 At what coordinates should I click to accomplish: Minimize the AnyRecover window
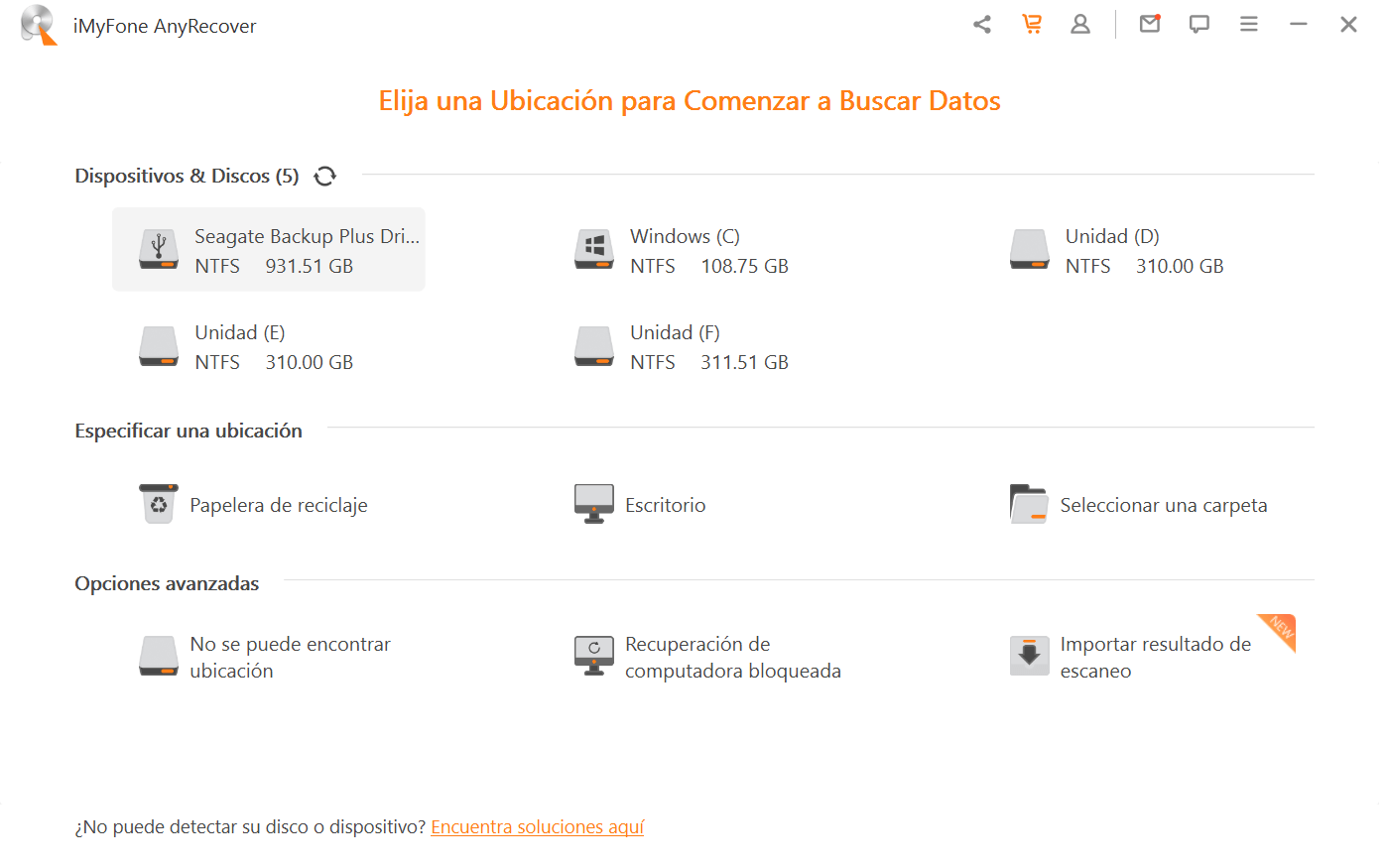pyautogui.click(x=1299, y=24)
